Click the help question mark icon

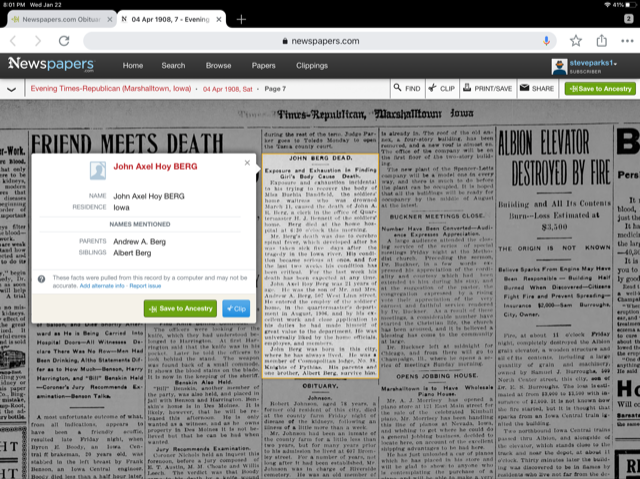coord(42,279)
